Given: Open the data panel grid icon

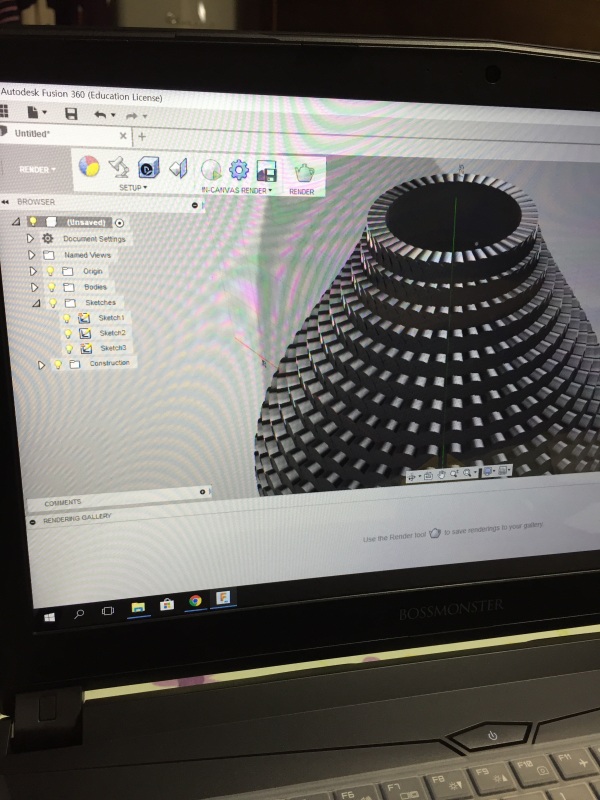Looking at the screenshot, I should click(x=3, y=111).
